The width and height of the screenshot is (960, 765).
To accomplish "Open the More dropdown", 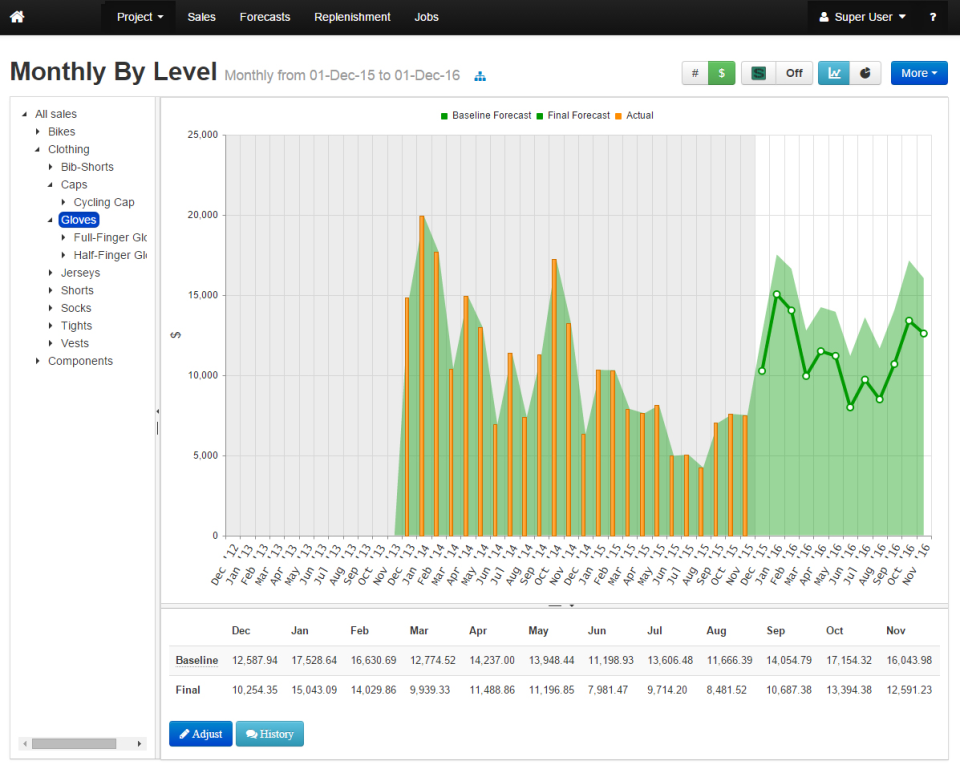I will click(919, 73).
